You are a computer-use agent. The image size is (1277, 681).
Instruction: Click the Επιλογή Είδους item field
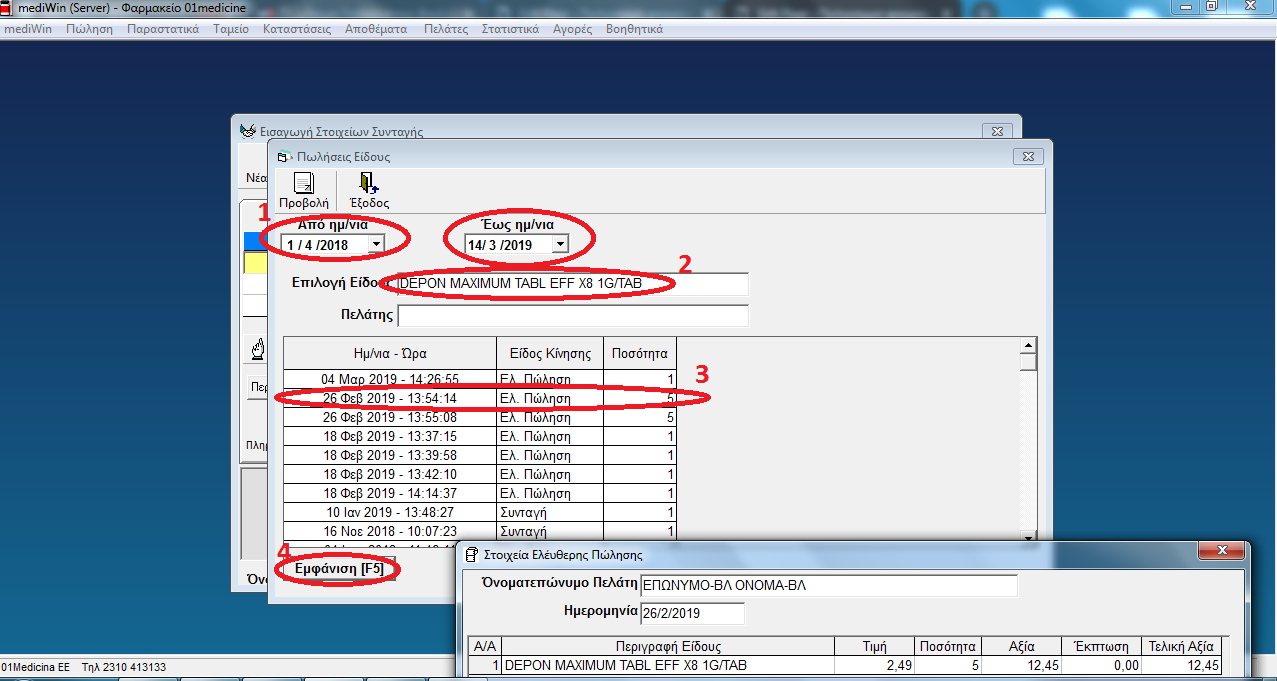572,284
